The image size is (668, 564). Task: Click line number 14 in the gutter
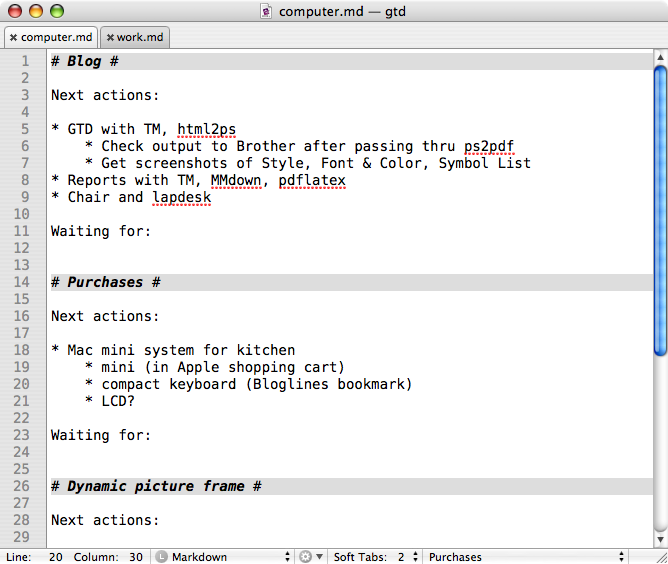point(21,282)
